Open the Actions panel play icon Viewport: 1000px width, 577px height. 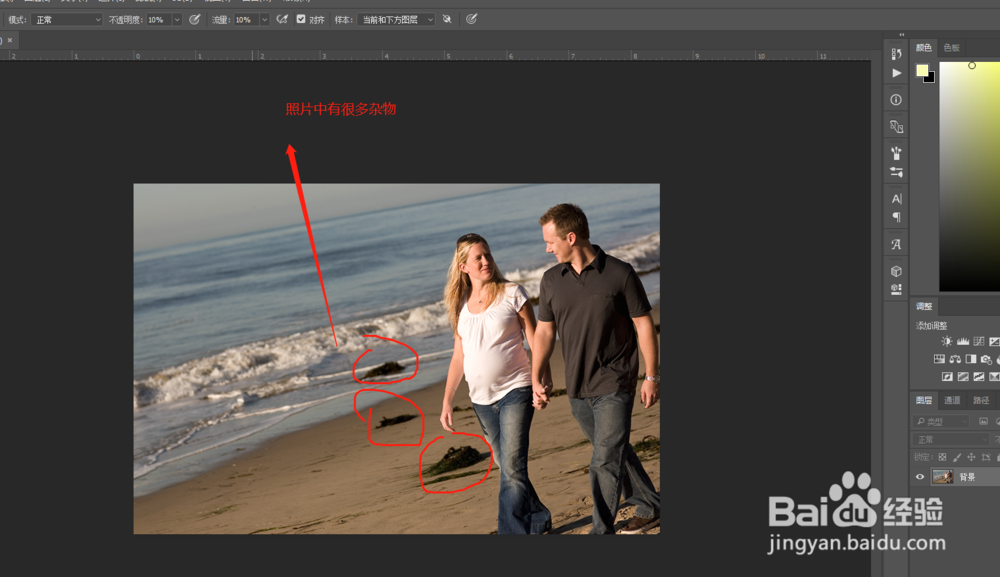pyautogui.click(x=897, y=73)
